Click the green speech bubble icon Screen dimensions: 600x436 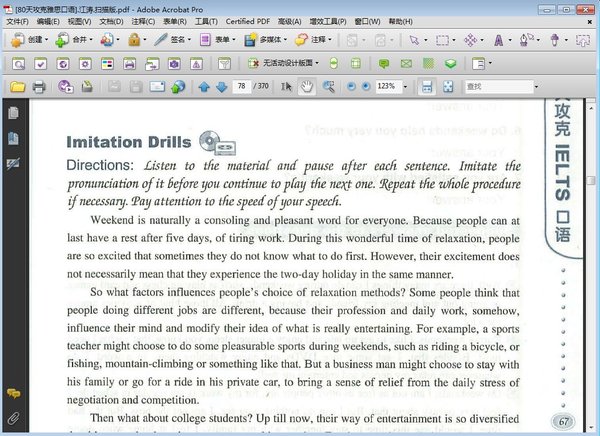[x=383, y=64]
